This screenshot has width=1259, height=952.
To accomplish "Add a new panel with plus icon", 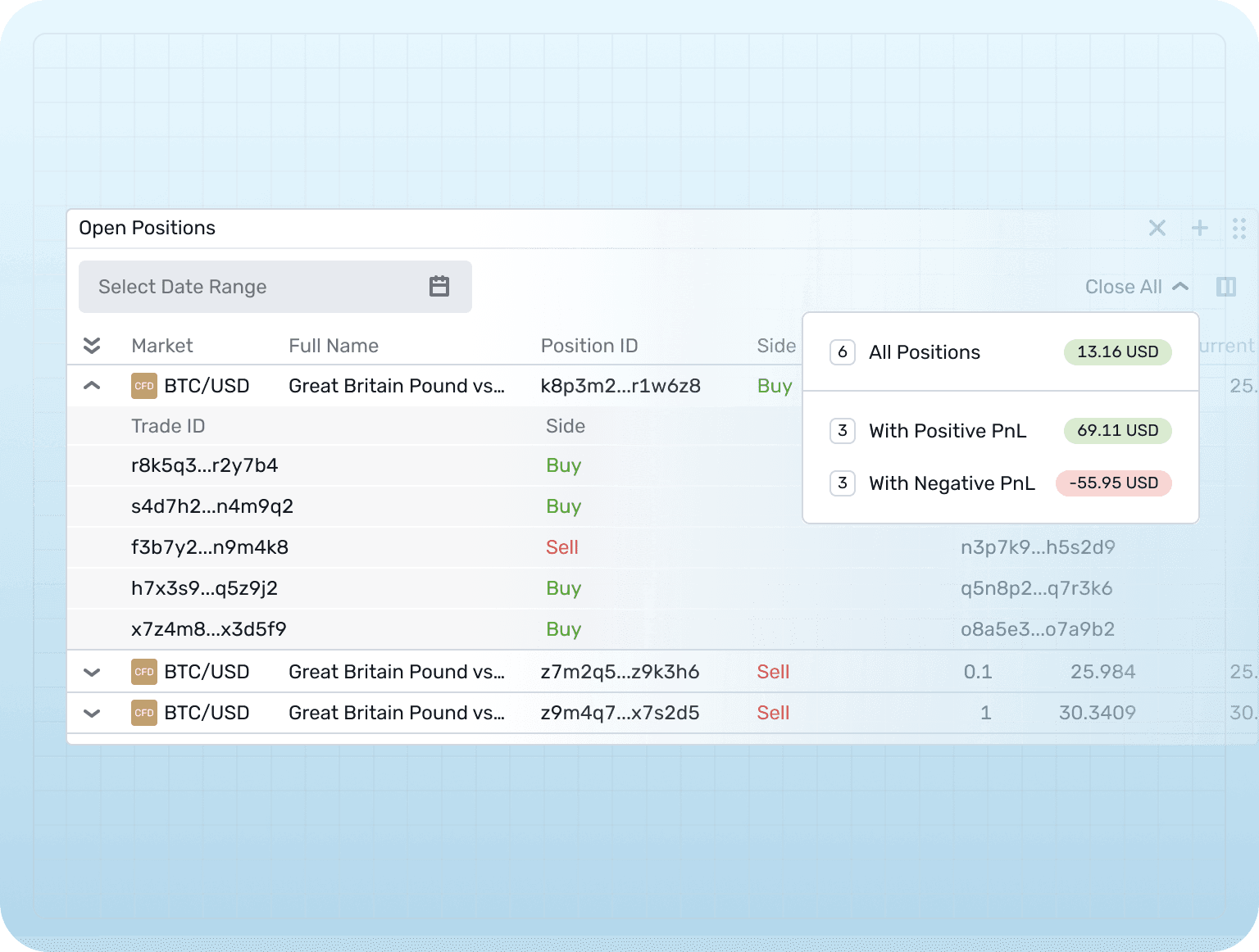I will coord(1200,228).
